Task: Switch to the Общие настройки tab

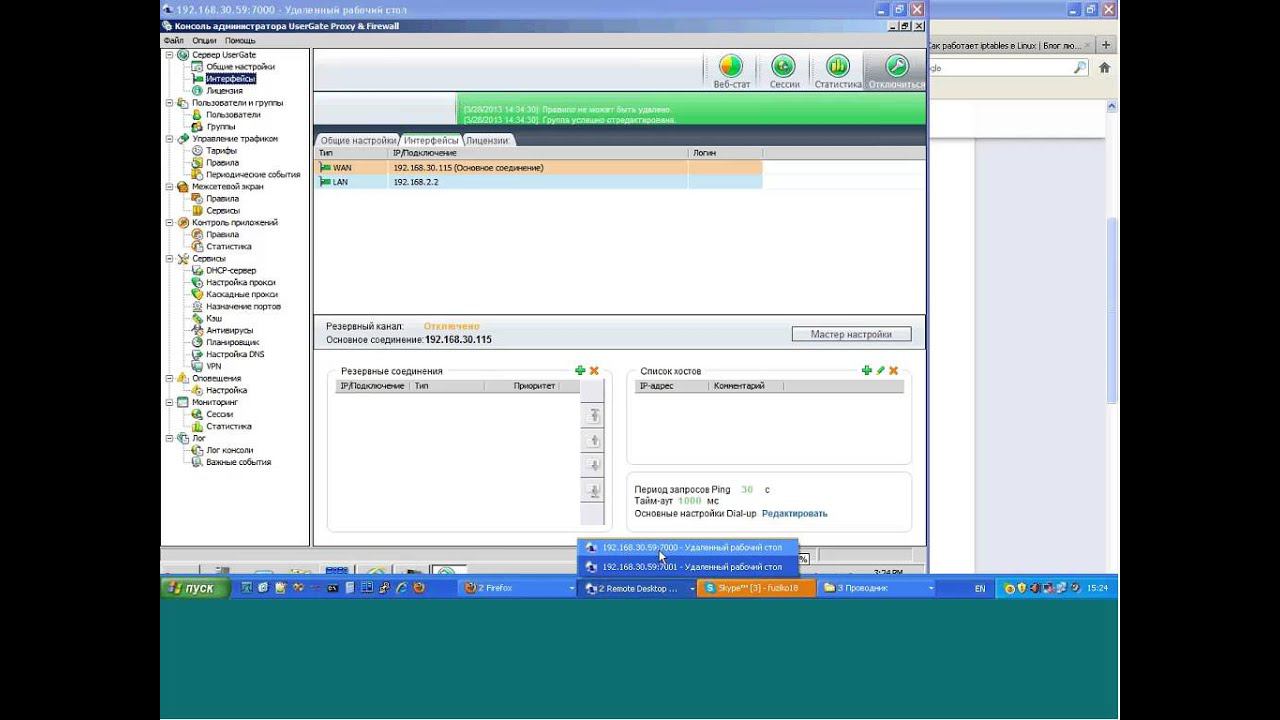Action: tap(358, 141)
